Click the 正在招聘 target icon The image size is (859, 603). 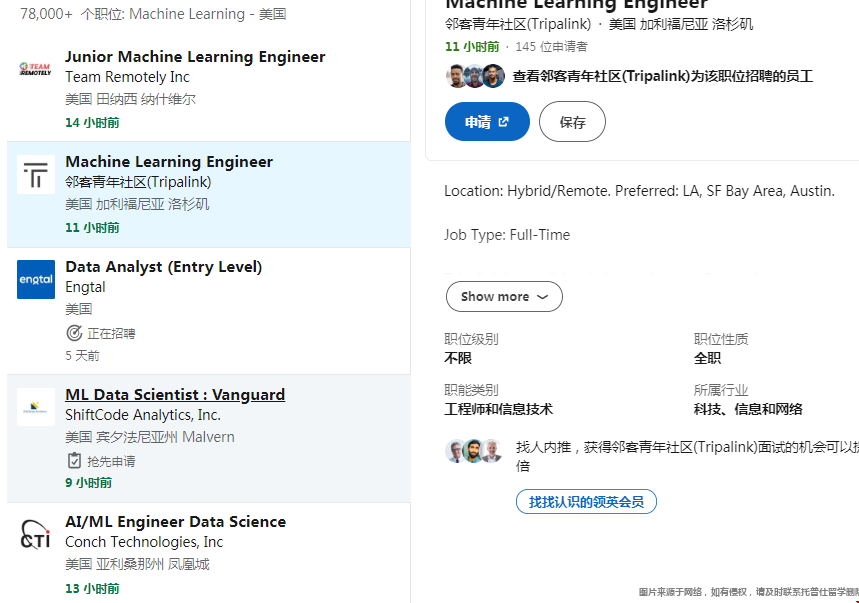pos(74,333)
